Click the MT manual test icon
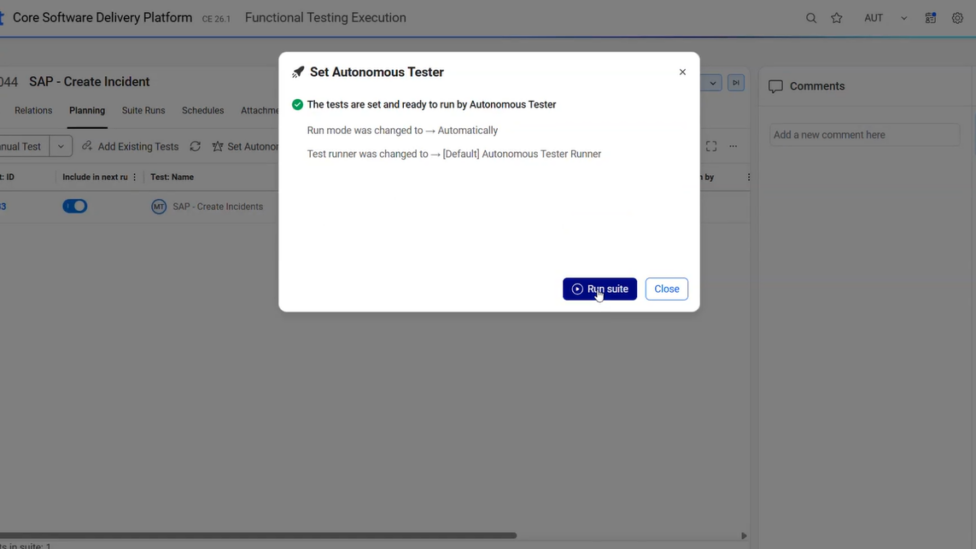 tap(159, 207)
